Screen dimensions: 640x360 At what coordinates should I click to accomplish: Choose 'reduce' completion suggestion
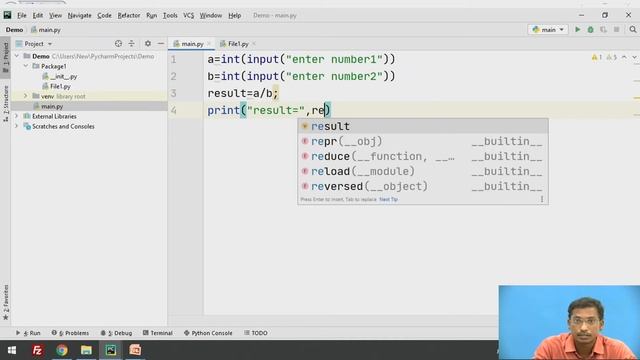422,156
